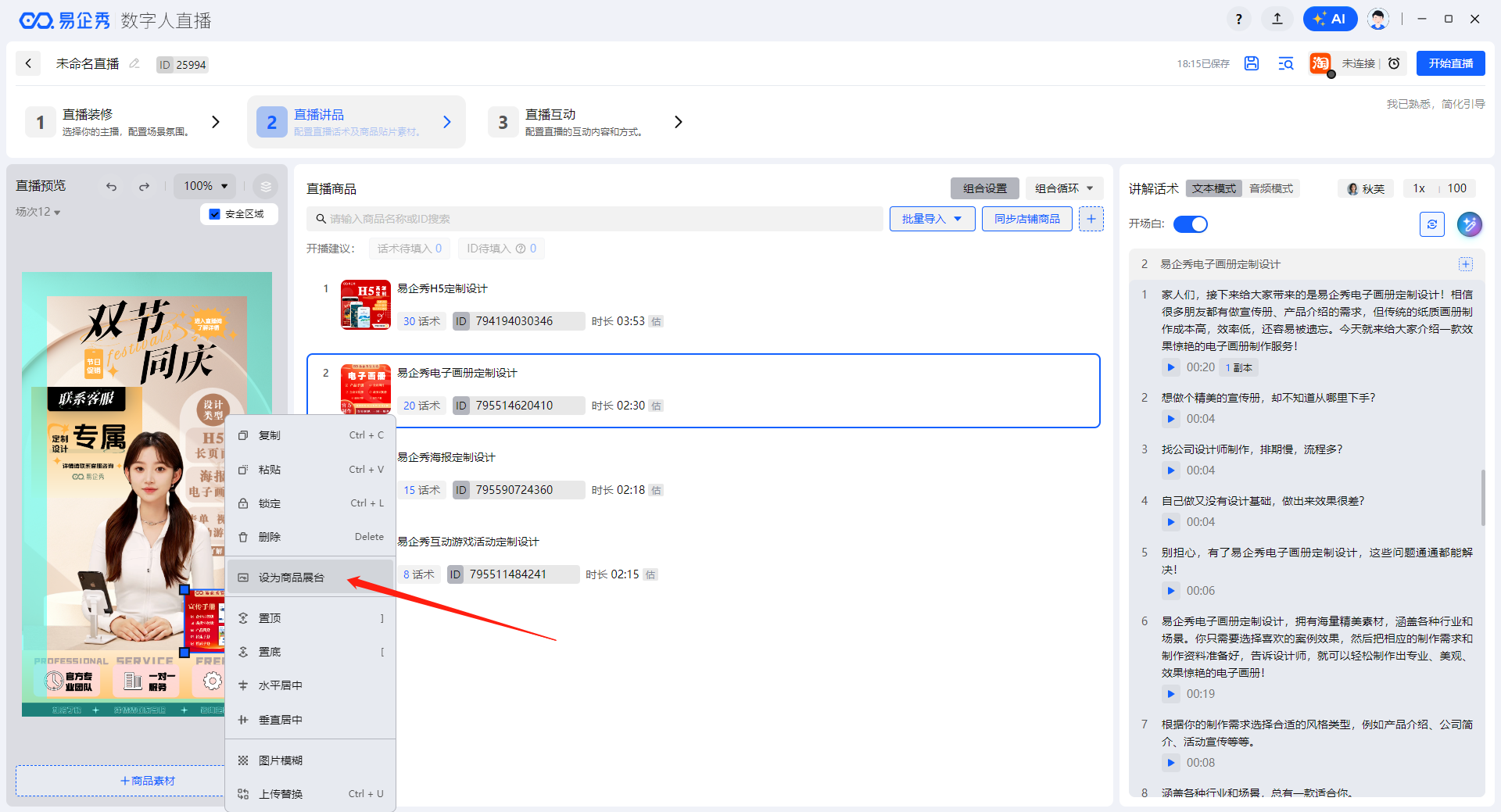
Task: Open the 1 副本 tag on script 1
Action: (x=1238, y=367)
